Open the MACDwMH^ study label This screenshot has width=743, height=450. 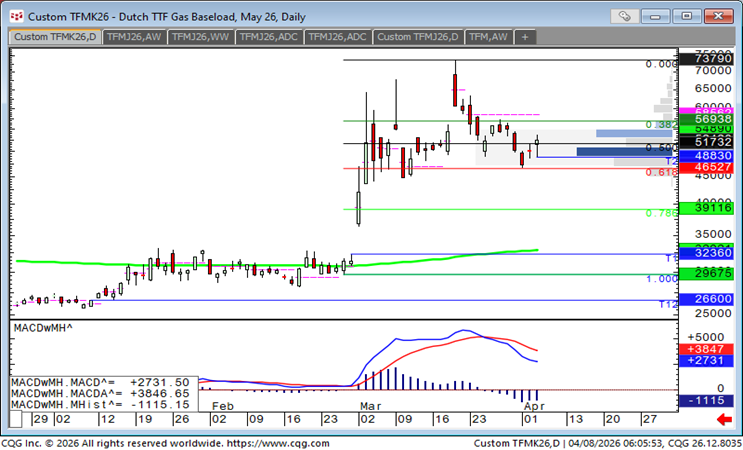click(x=42, y=328)
